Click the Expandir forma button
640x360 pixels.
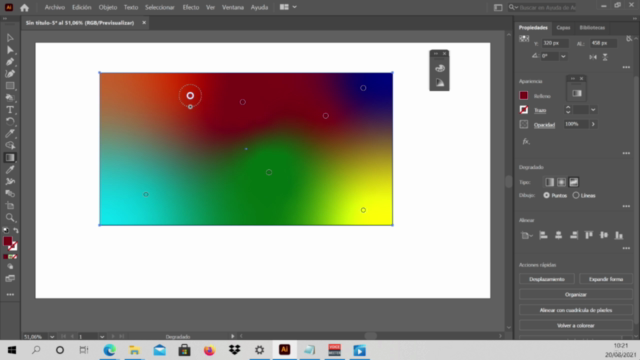606,279
